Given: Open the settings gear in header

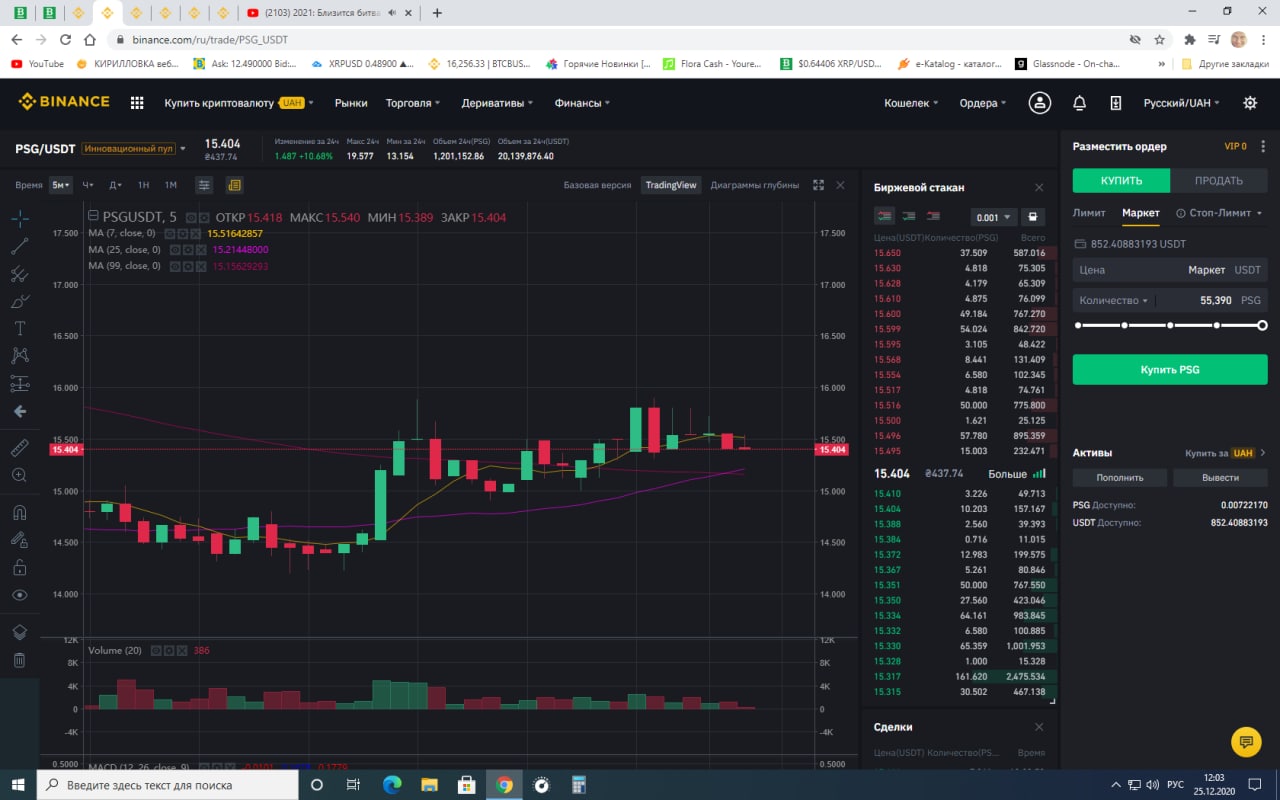Looking at the screenshot, I should click(x=1250, y=103).
